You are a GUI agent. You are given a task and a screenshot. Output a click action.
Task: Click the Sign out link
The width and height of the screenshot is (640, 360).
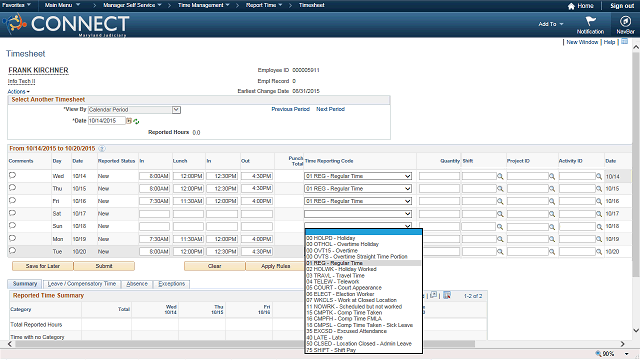coord(622,6)
